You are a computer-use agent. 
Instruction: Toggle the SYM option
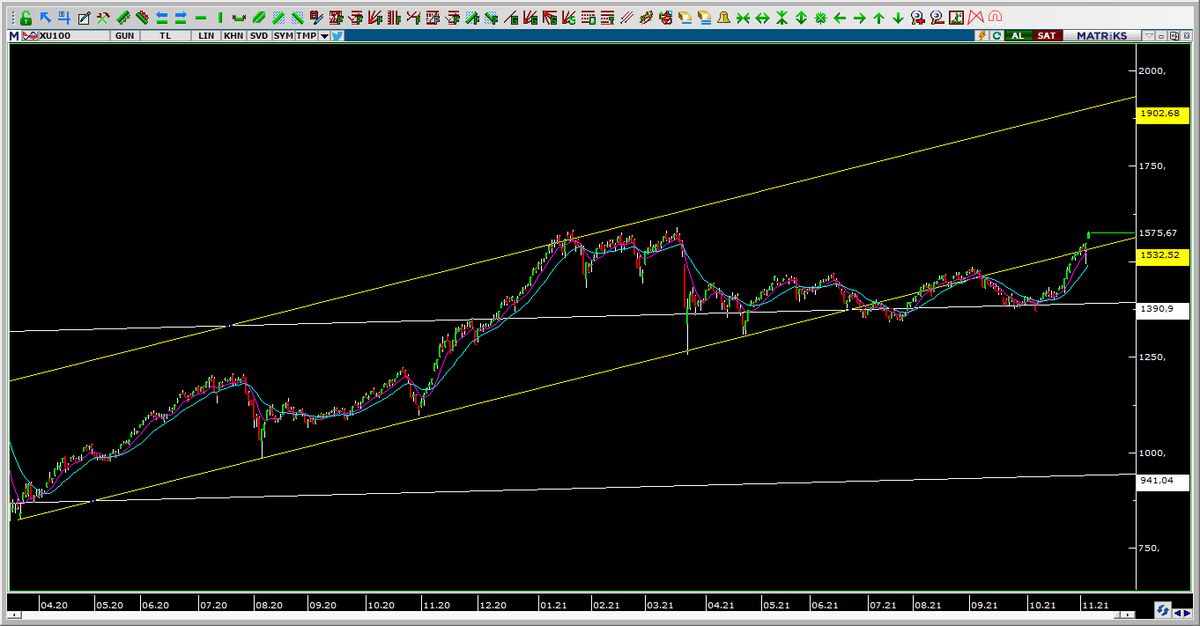[x=283, y=36]
